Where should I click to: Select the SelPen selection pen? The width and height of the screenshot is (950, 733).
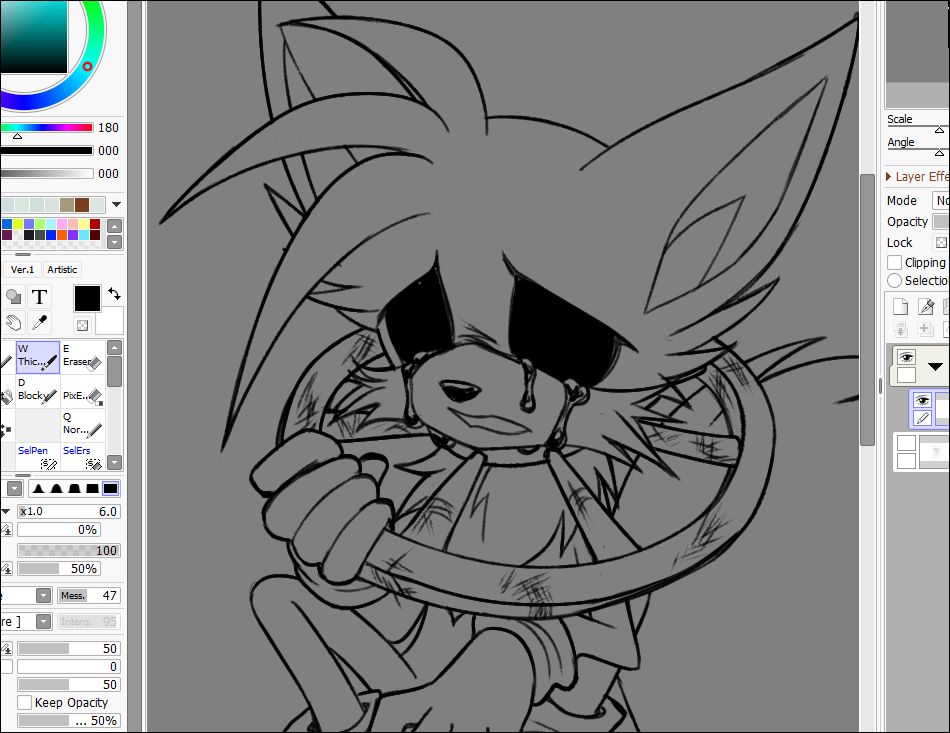[x=38, y=457]
